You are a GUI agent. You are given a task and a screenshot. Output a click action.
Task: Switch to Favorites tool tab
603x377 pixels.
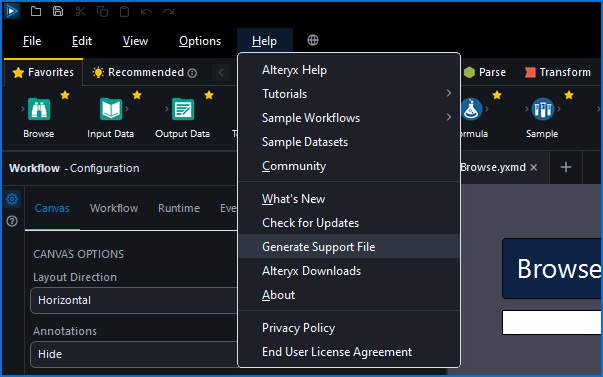43,72
